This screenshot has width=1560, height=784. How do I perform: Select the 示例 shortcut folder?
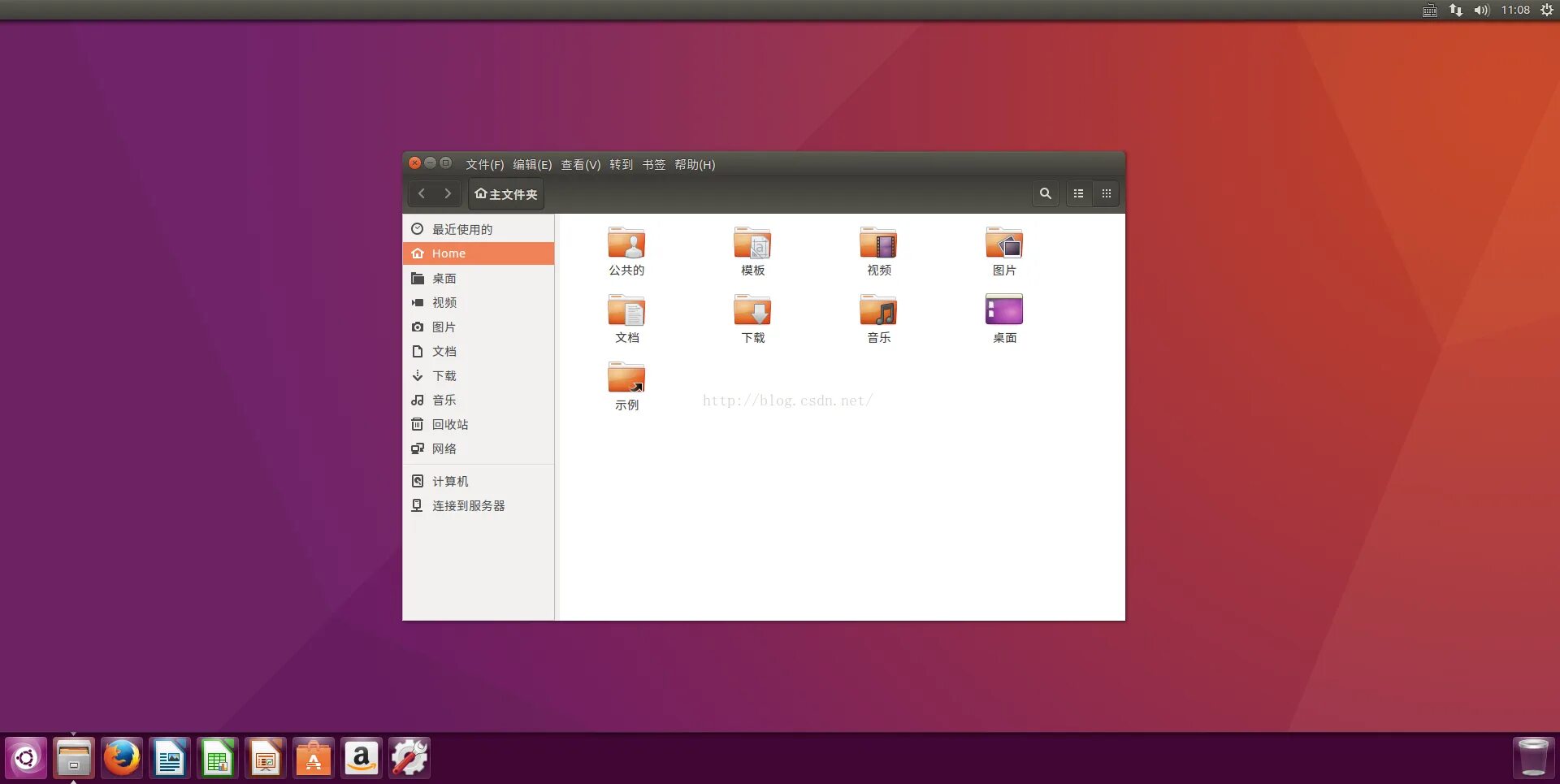(626, 378)
